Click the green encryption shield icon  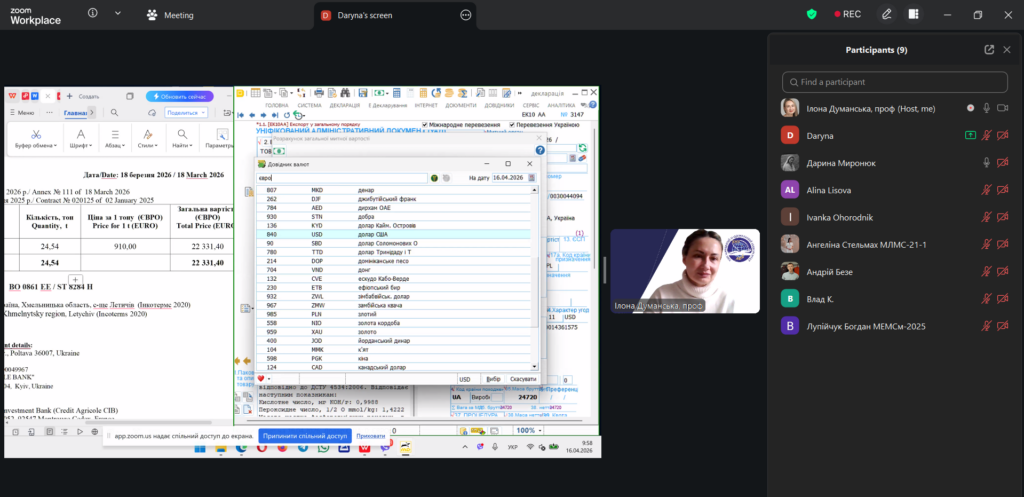coord(811,14)
